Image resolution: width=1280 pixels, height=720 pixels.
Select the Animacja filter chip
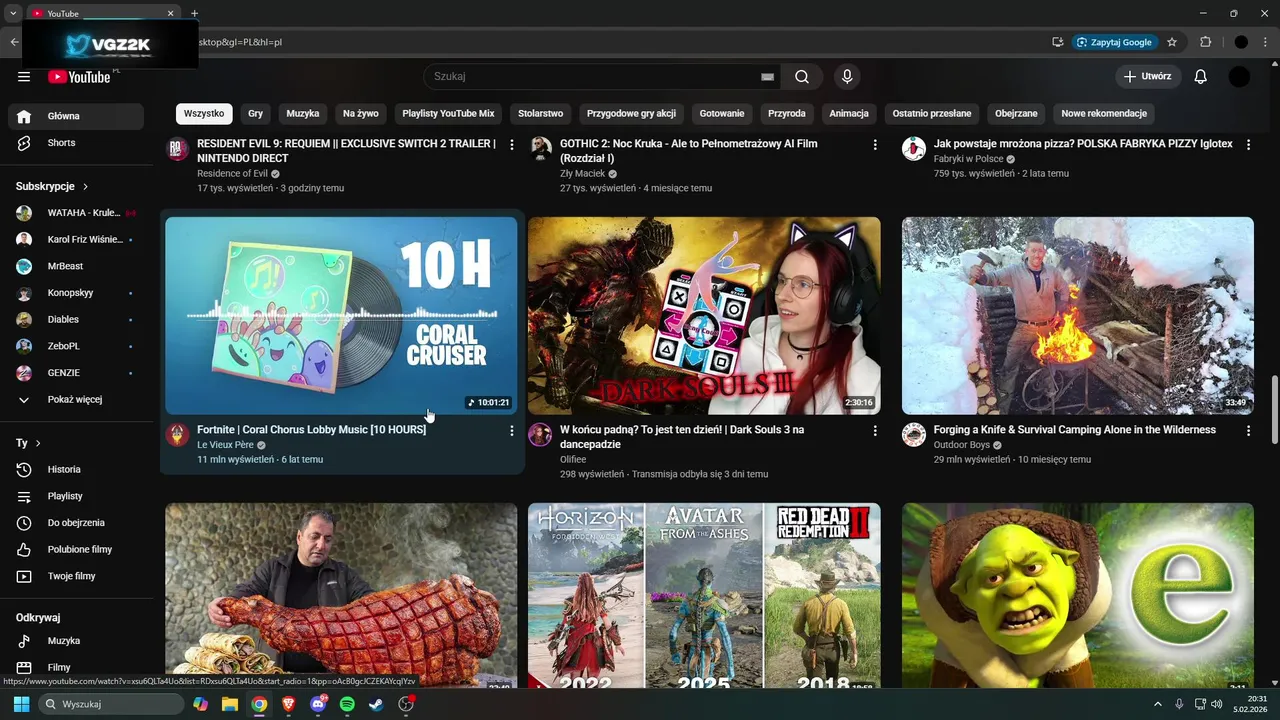[x=849, y=114]
